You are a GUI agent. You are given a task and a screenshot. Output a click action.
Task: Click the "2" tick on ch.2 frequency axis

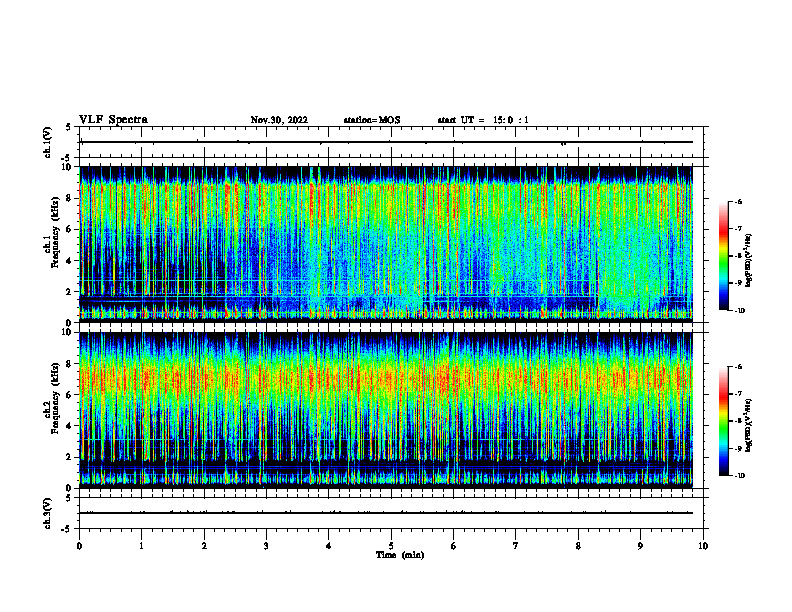coord(68,457)
